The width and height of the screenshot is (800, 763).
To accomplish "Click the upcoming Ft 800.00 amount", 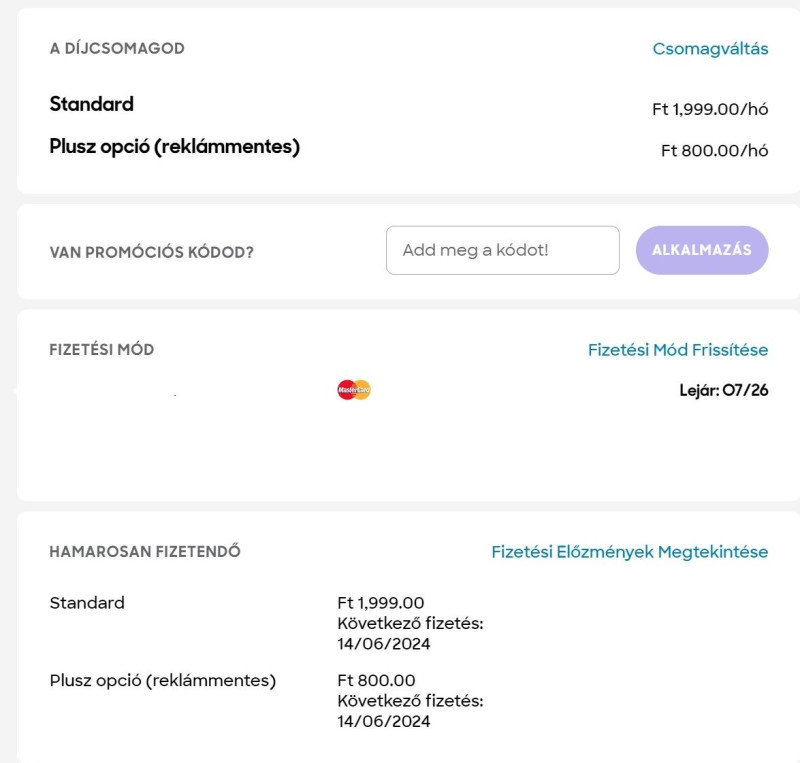I will 376,681.
